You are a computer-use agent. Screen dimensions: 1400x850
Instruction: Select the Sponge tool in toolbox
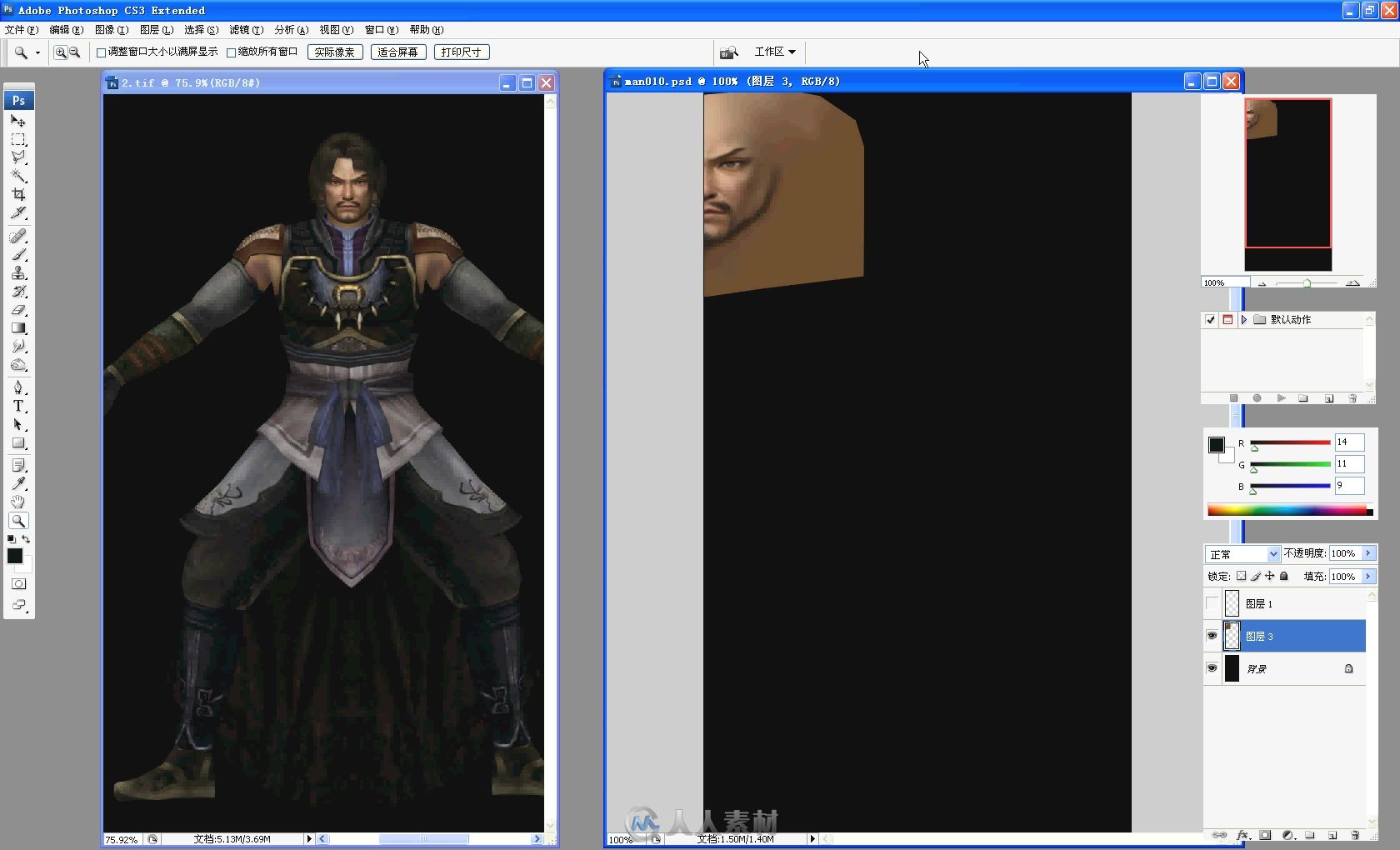pos(18,364)
